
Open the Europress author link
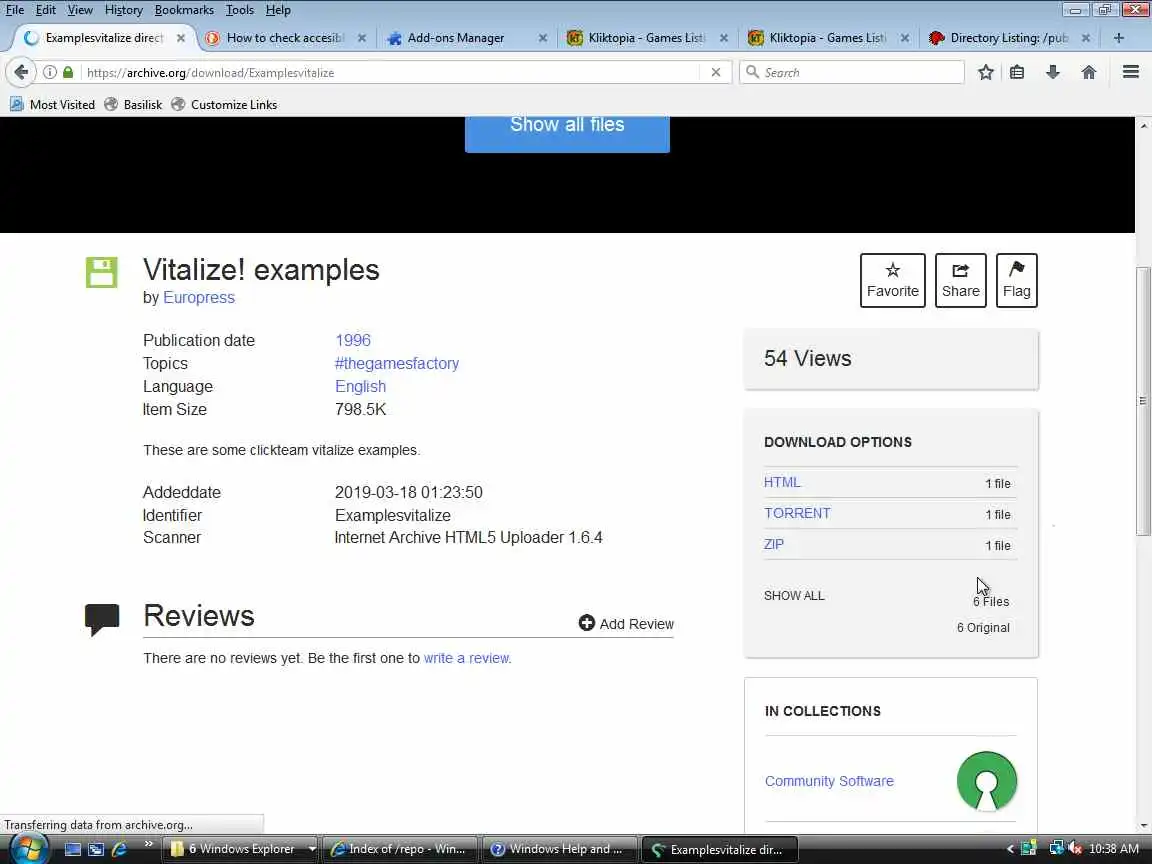click(x=199, y=298)
